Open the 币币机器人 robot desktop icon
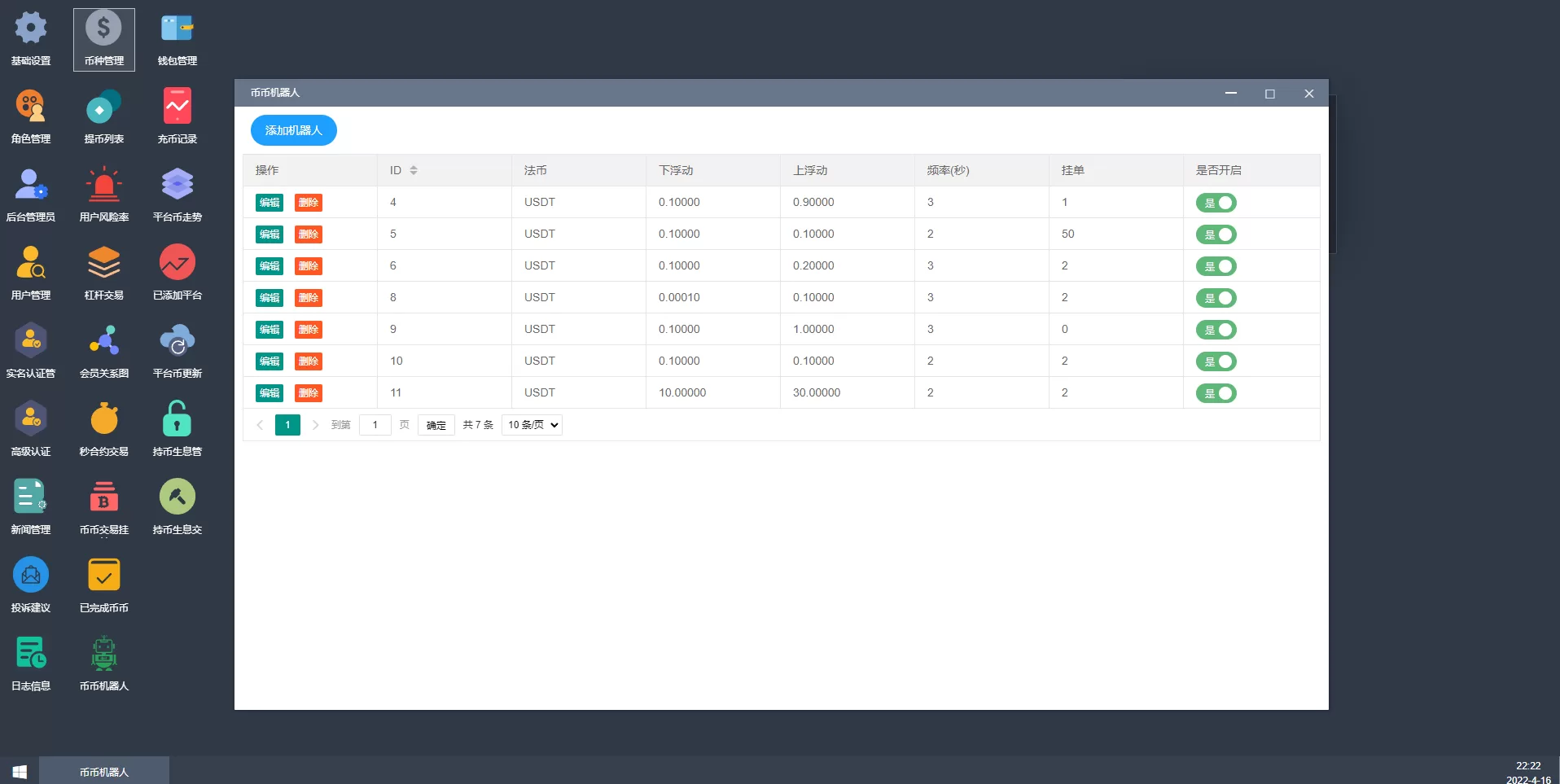 pyautogui.click(x=104, y=655)
